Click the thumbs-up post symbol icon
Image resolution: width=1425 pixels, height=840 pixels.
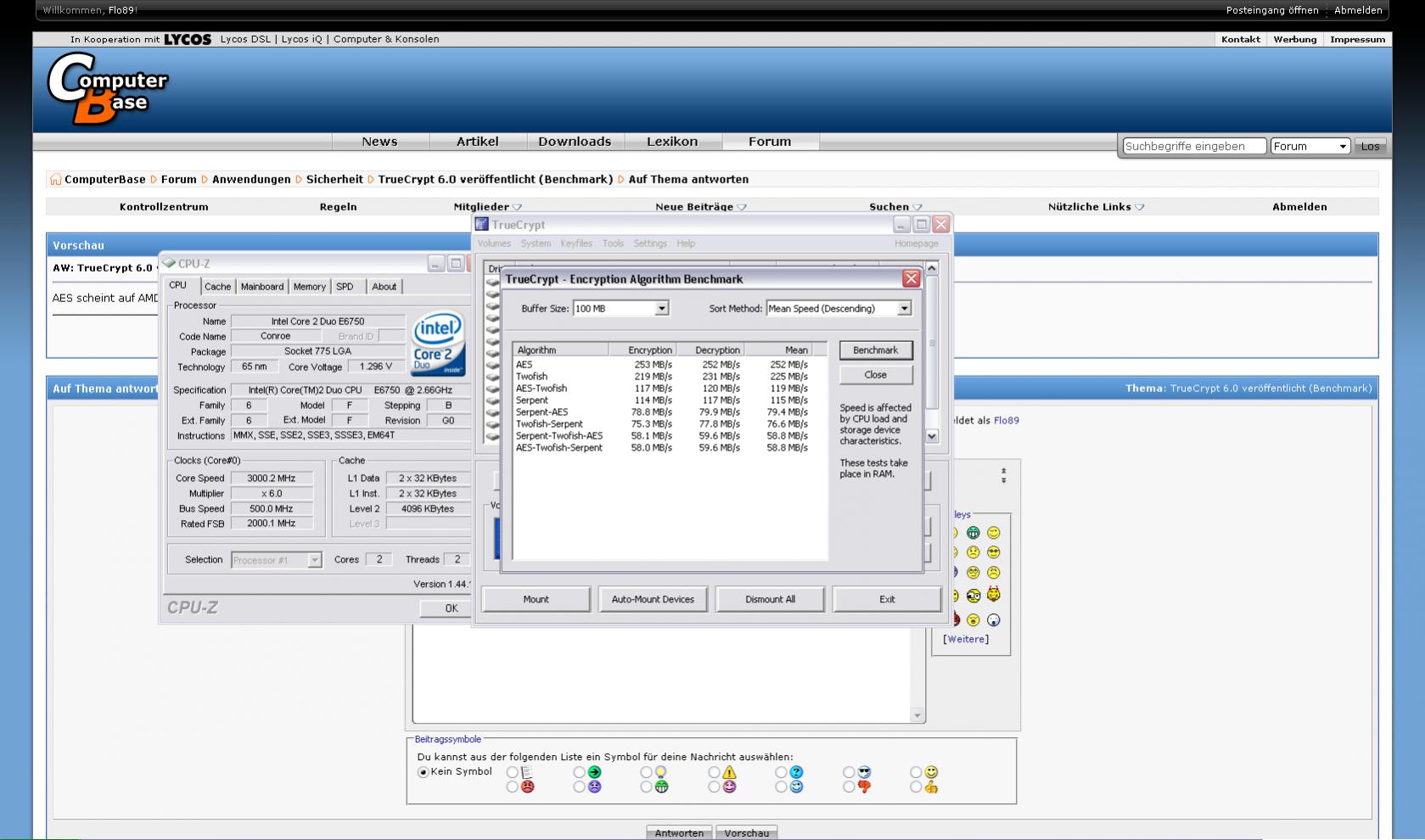tap(931, 787)
